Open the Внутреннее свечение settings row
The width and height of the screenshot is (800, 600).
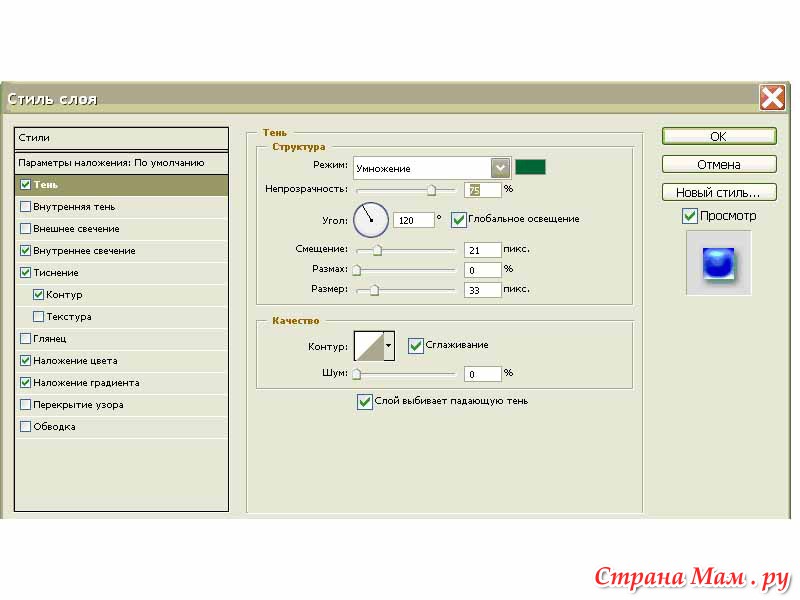click(121, 251)
